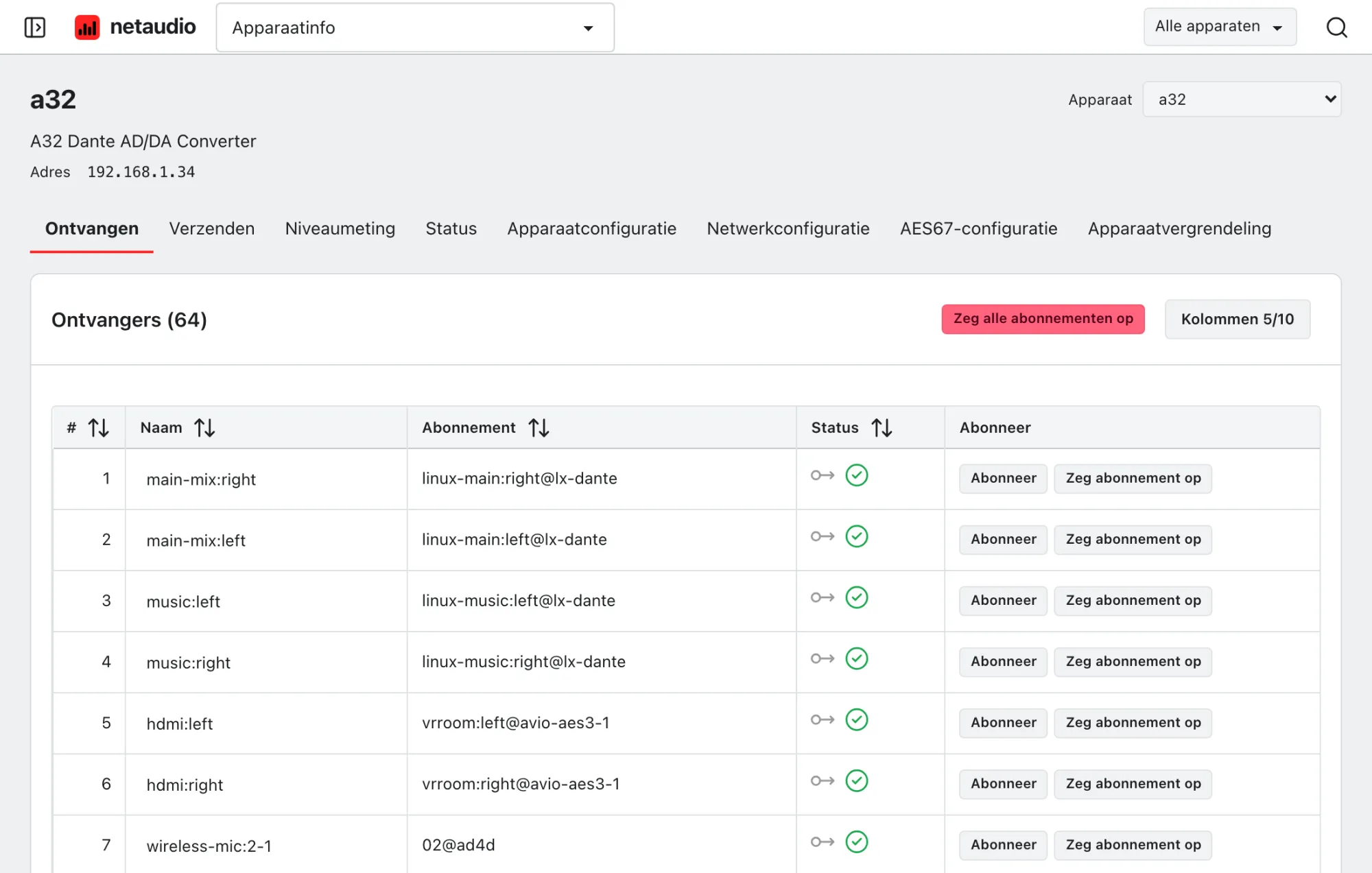
Task: Click green check status for wireless-mic:2-1
Action: (857, 841)
